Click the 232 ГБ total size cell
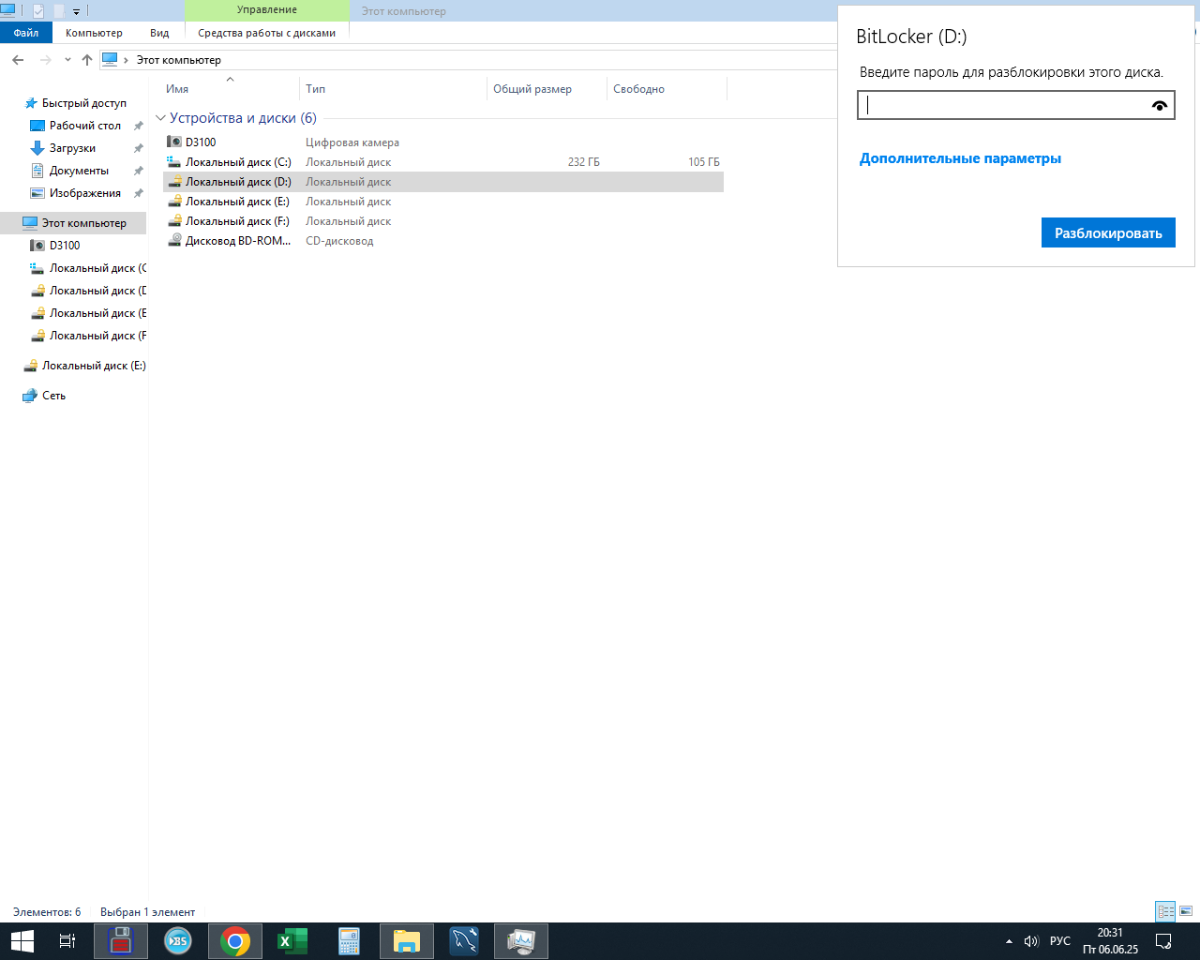Screen dimensions: 1200x960 tap(584, 162)
